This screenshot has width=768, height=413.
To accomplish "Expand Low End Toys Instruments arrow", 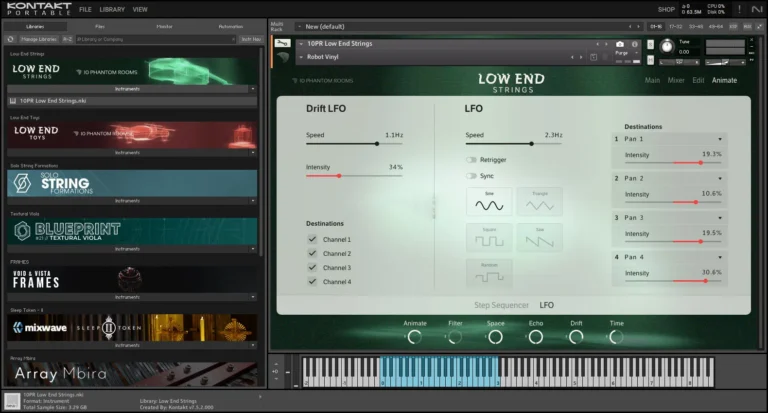I will pyautogui.click(x=253, y=152).
